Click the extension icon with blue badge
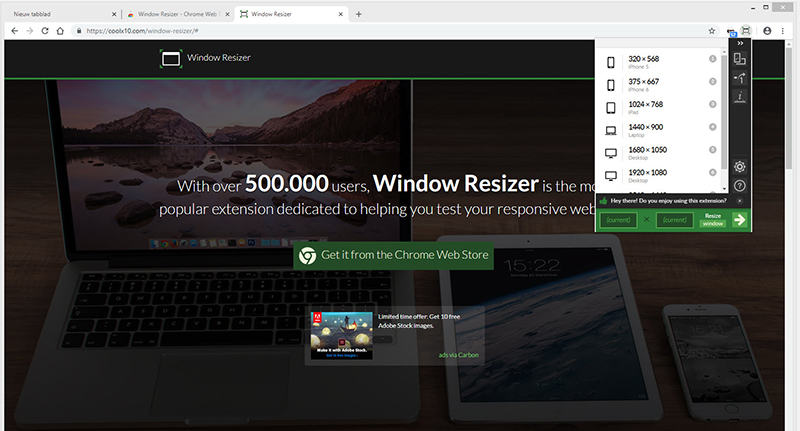This screenshot has width=800, height=431. point(732,32)
